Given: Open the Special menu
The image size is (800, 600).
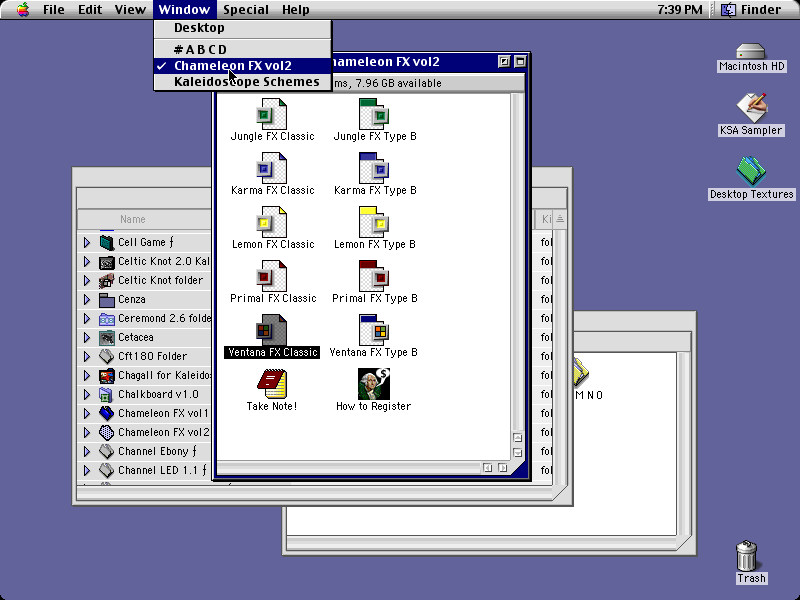Looking at the screenshot, I should pyautogui.click(x=246, y=10).
